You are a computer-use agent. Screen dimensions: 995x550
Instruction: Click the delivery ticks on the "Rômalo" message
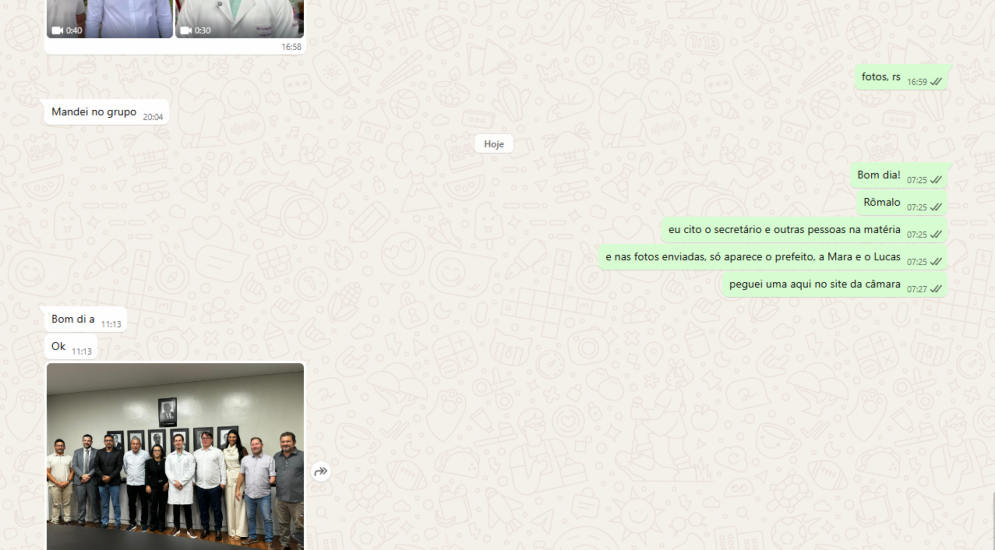[937, 207]
